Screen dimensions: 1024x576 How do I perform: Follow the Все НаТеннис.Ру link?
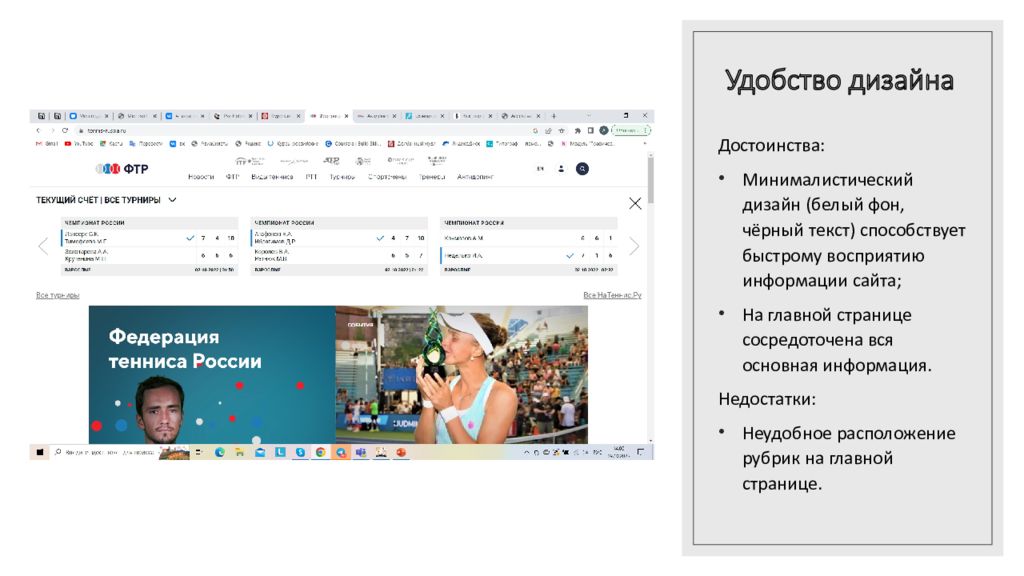(612, 295)
